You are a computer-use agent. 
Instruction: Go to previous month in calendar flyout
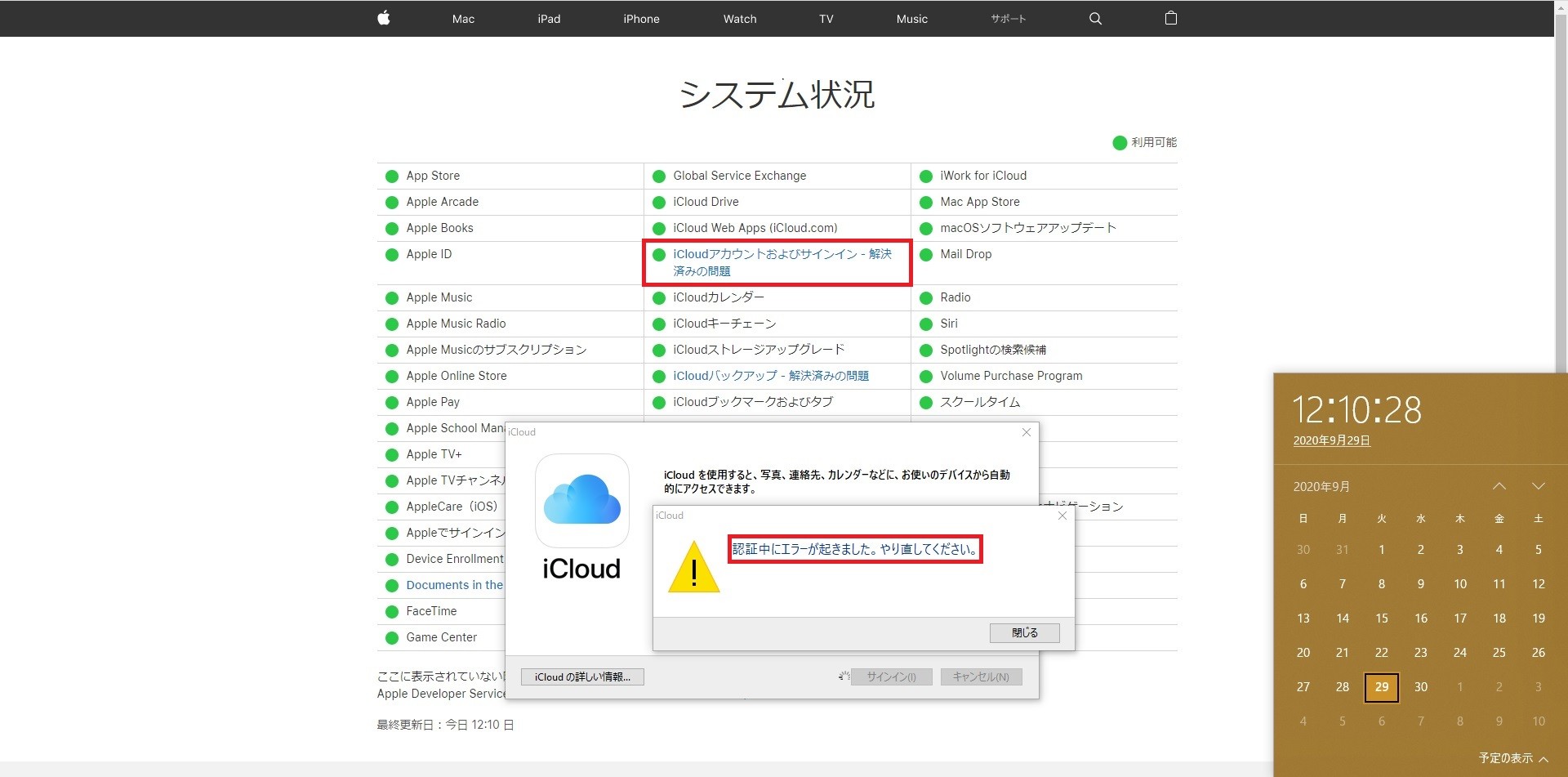coord(1499,486)
